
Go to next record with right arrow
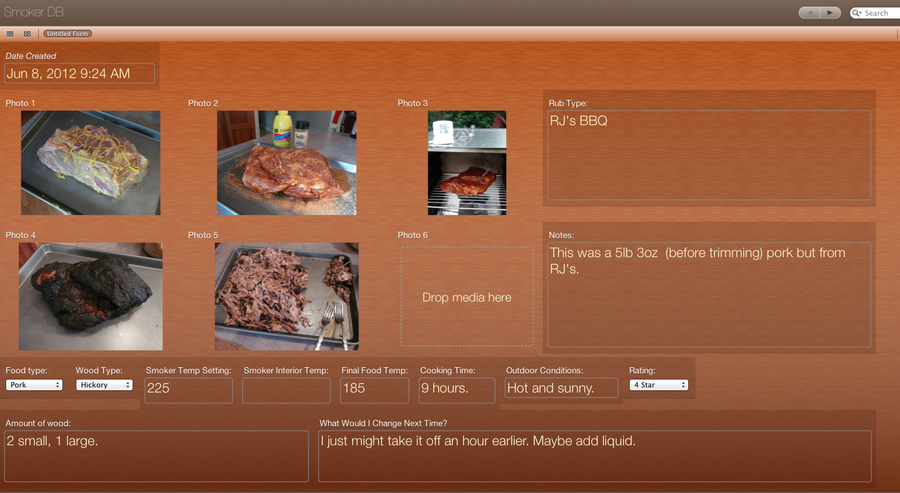(x=831, y=13)
